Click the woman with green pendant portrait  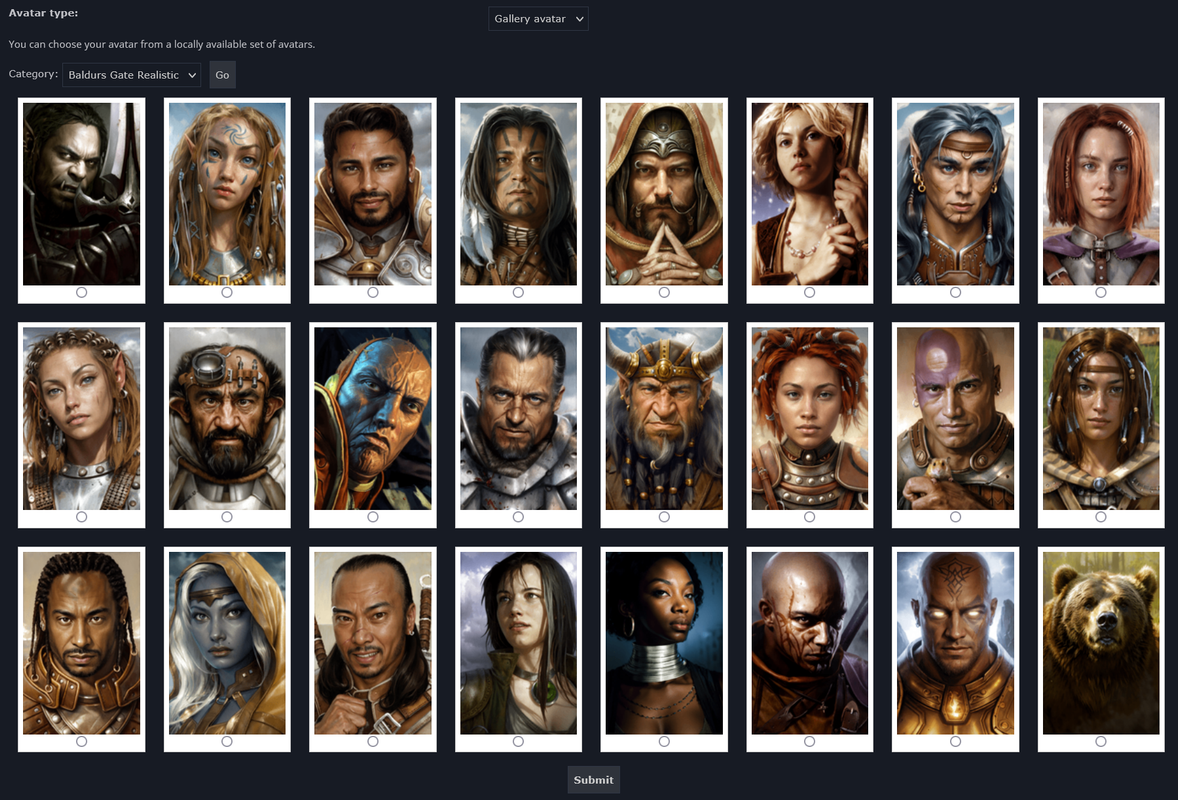(518, 643)
